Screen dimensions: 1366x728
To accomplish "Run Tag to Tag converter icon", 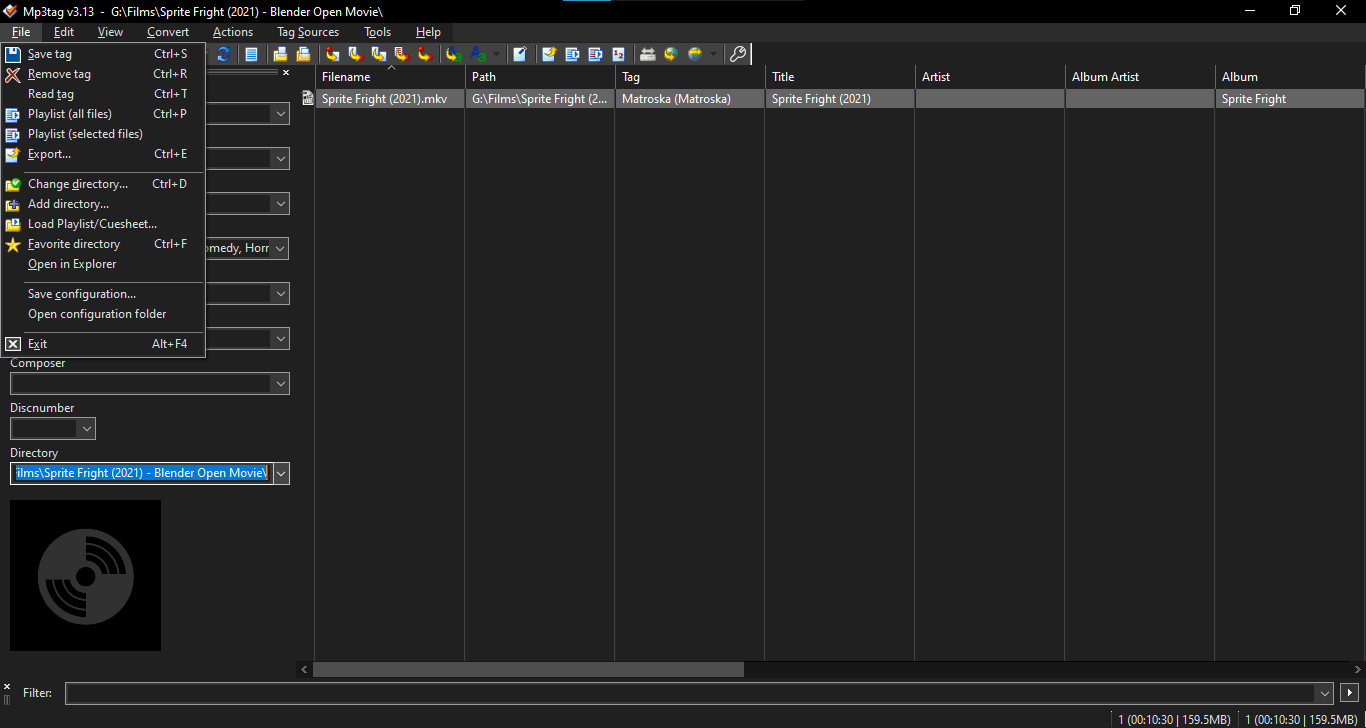I will tap(425, 54).
